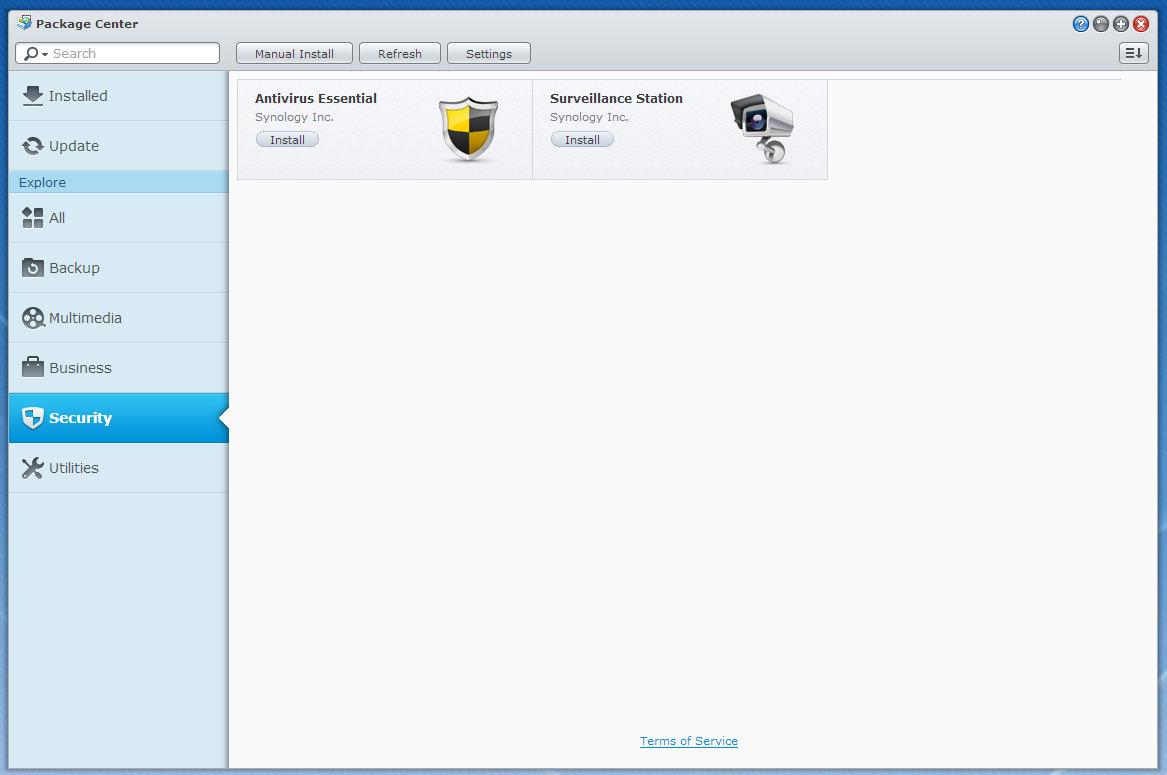Screen dimensions: 1167x775
Task: Click the Manual Install button
Action: (x=294, y=54)
